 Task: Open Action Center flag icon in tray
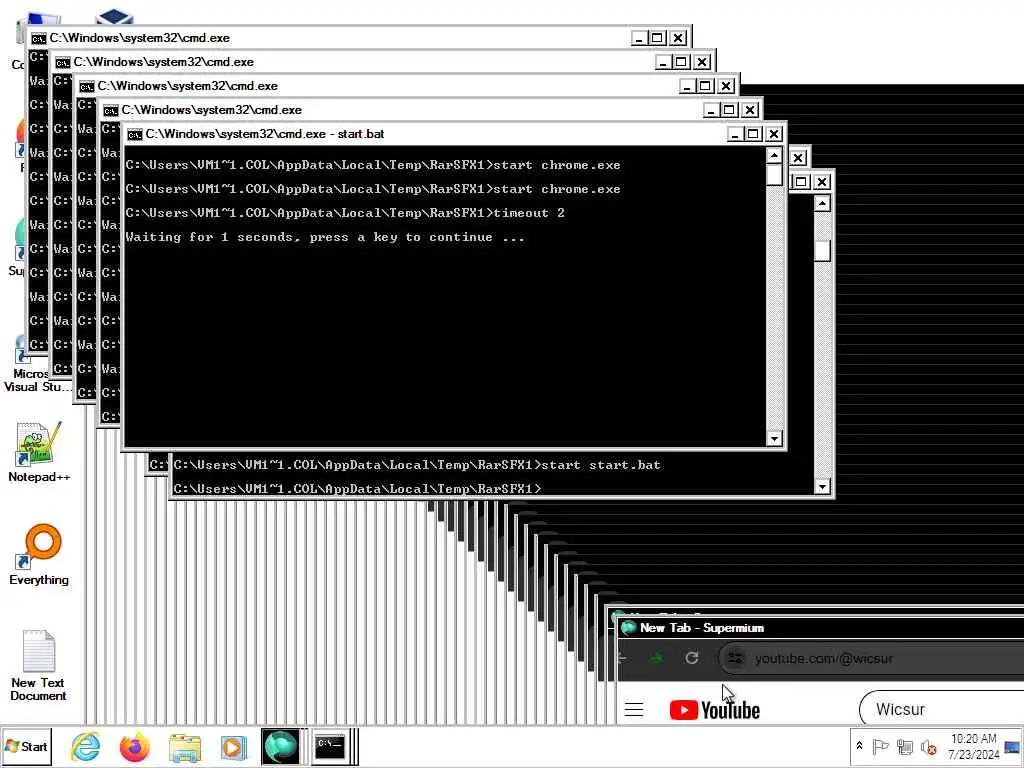[x=880, y=746]
